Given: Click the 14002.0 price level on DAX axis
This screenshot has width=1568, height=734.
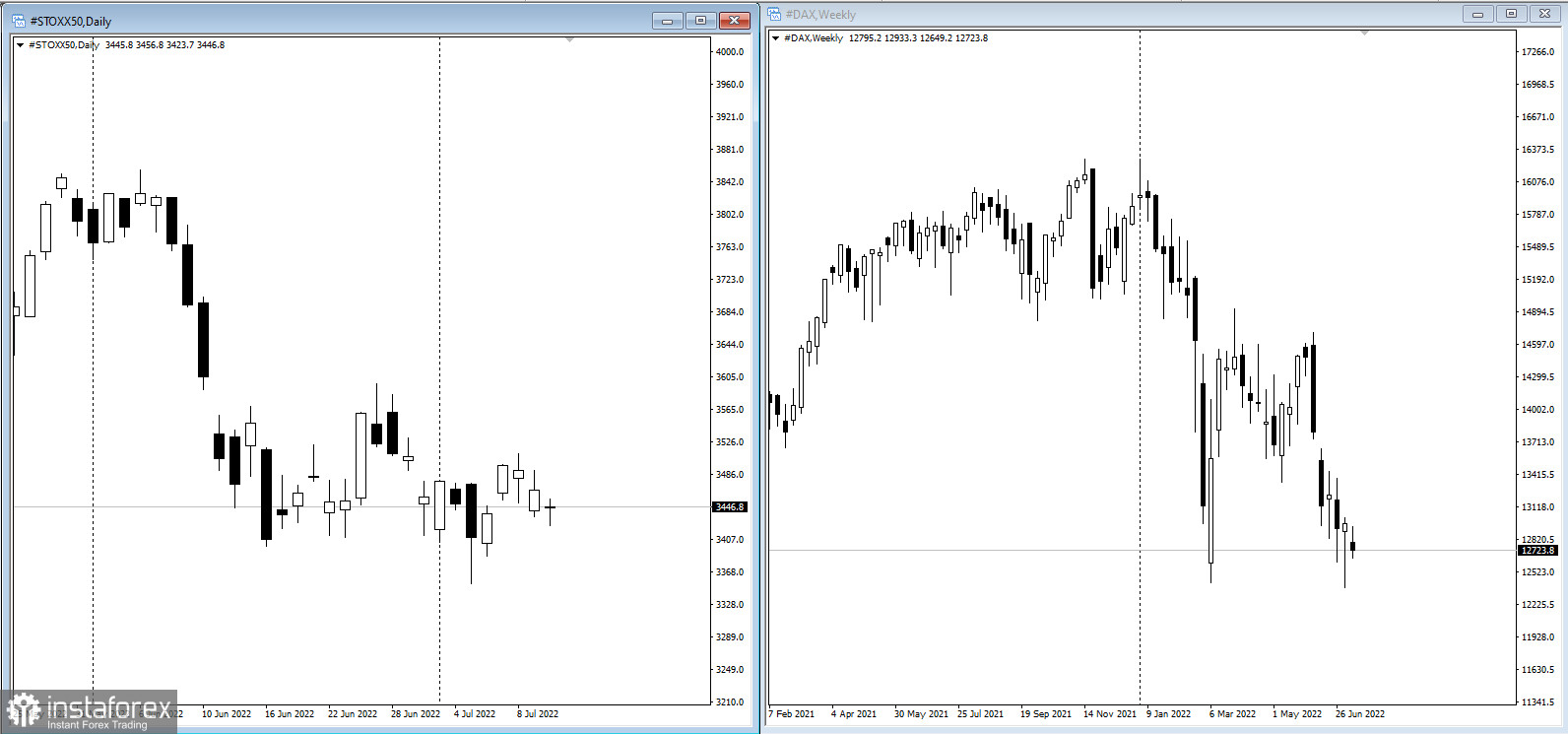Looking at the screenshot, I should tap(1537, 410).
